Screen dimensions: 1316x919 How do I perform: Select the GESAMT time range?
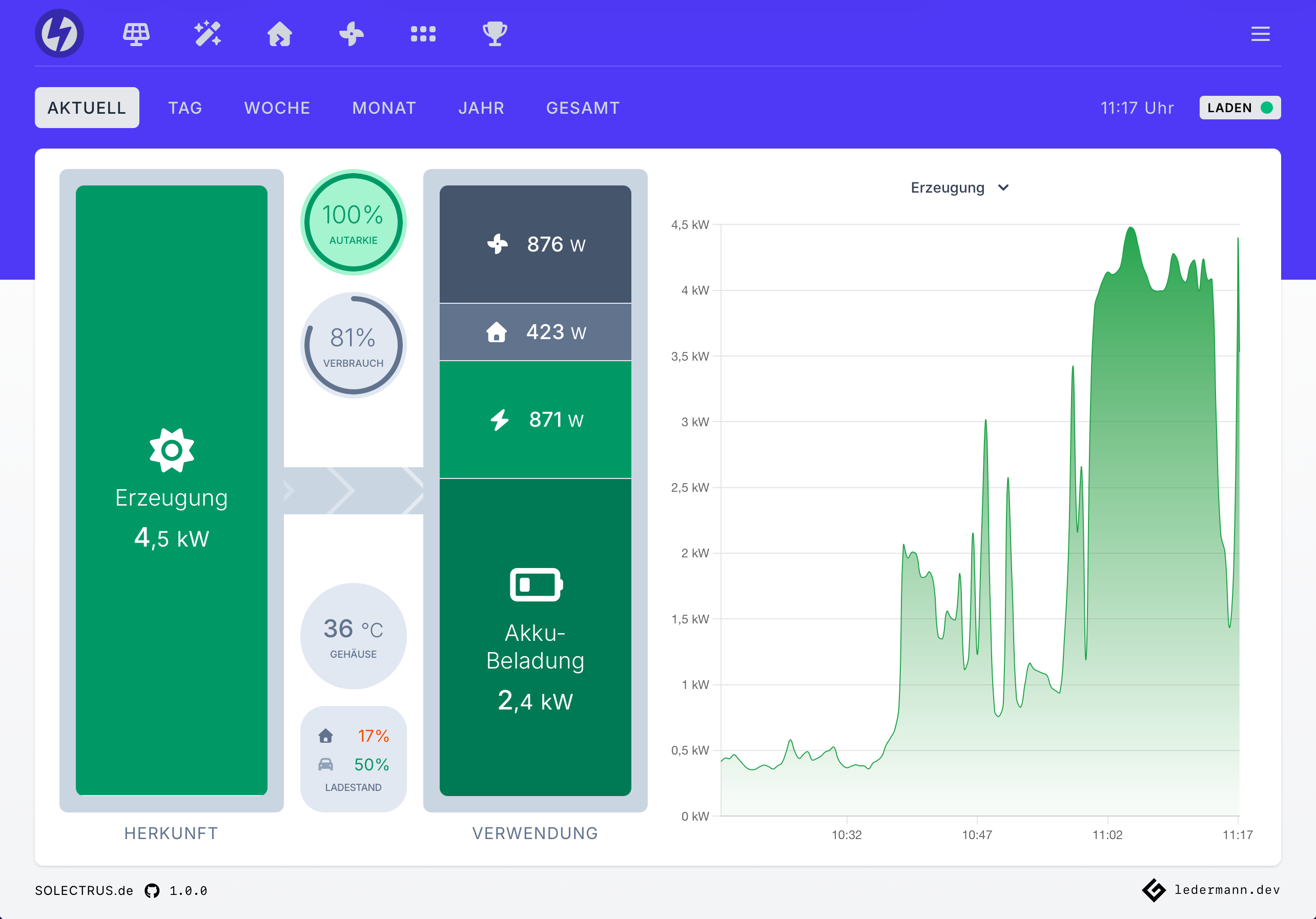click(x=582, y=107)
